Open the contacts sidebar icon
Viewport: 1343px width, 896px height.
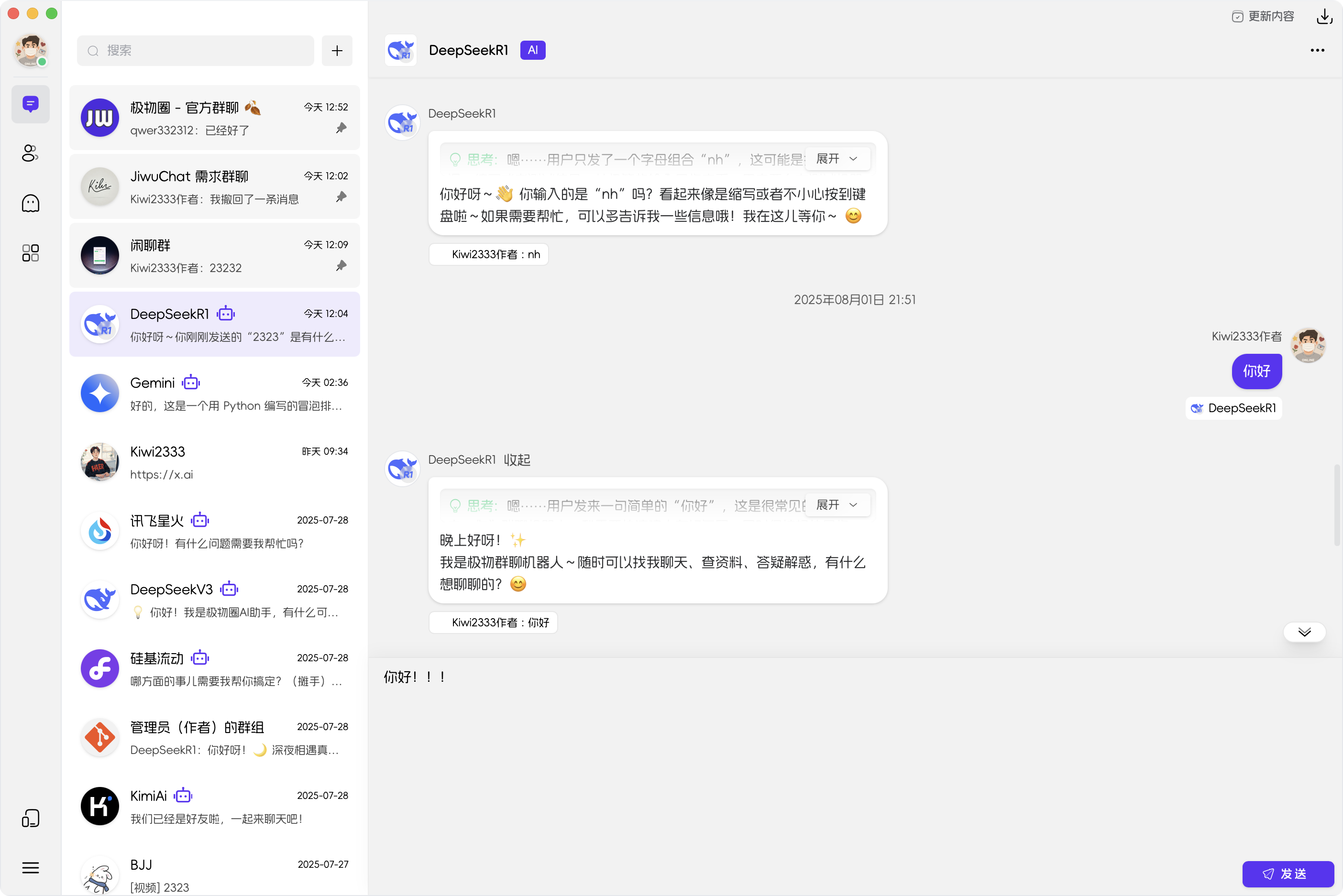(x=30, y=153)
